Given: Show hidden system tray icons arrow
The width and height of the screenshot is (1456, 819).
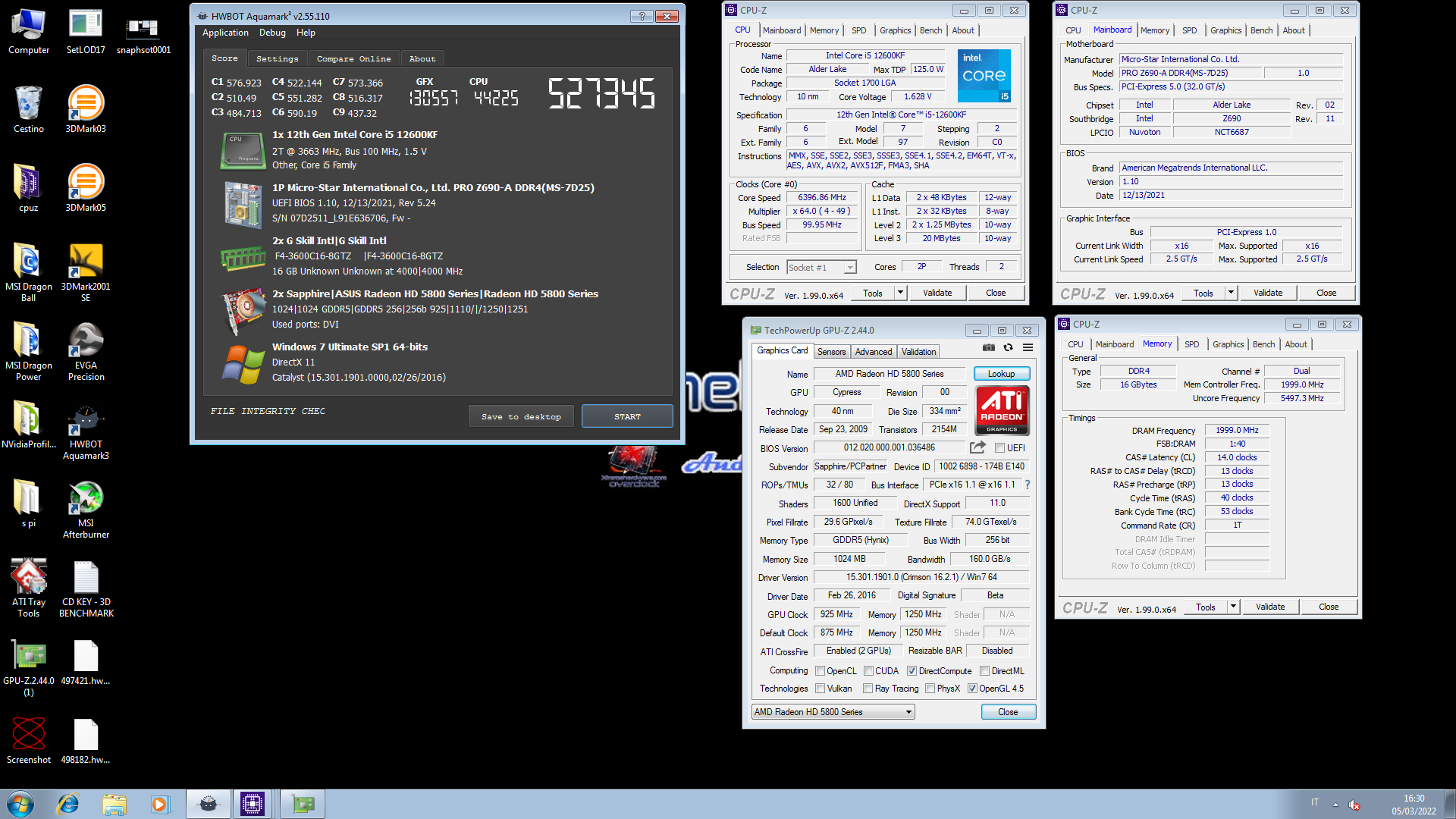Looking at the screenshot, I should point(1335,804).
